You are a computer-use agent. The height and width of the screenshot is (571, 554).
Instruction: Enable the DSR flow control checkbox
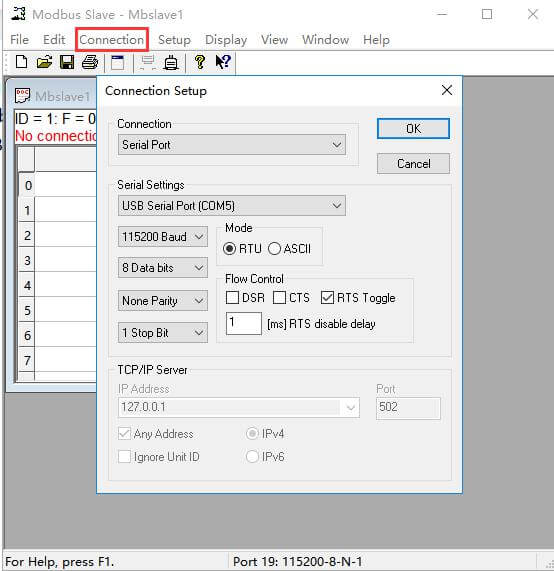[232, 298]
